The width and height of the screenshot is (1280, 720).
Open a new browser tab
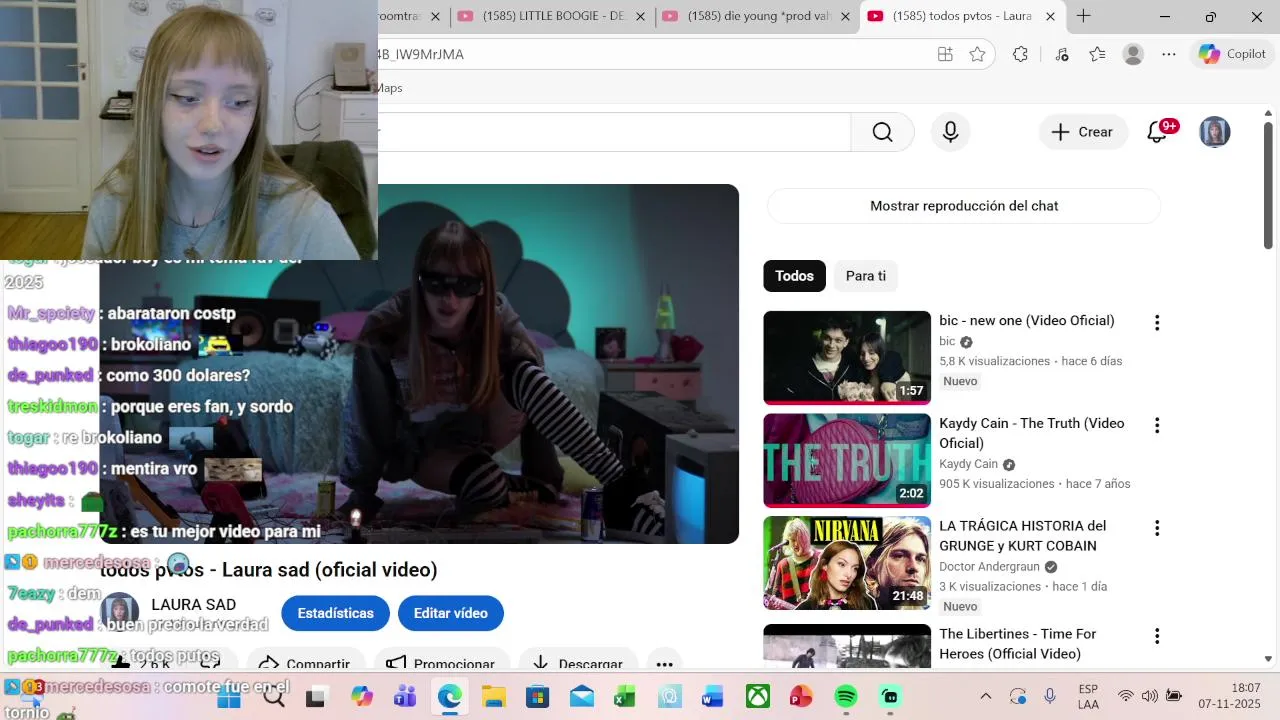(x=1083, y=16)
